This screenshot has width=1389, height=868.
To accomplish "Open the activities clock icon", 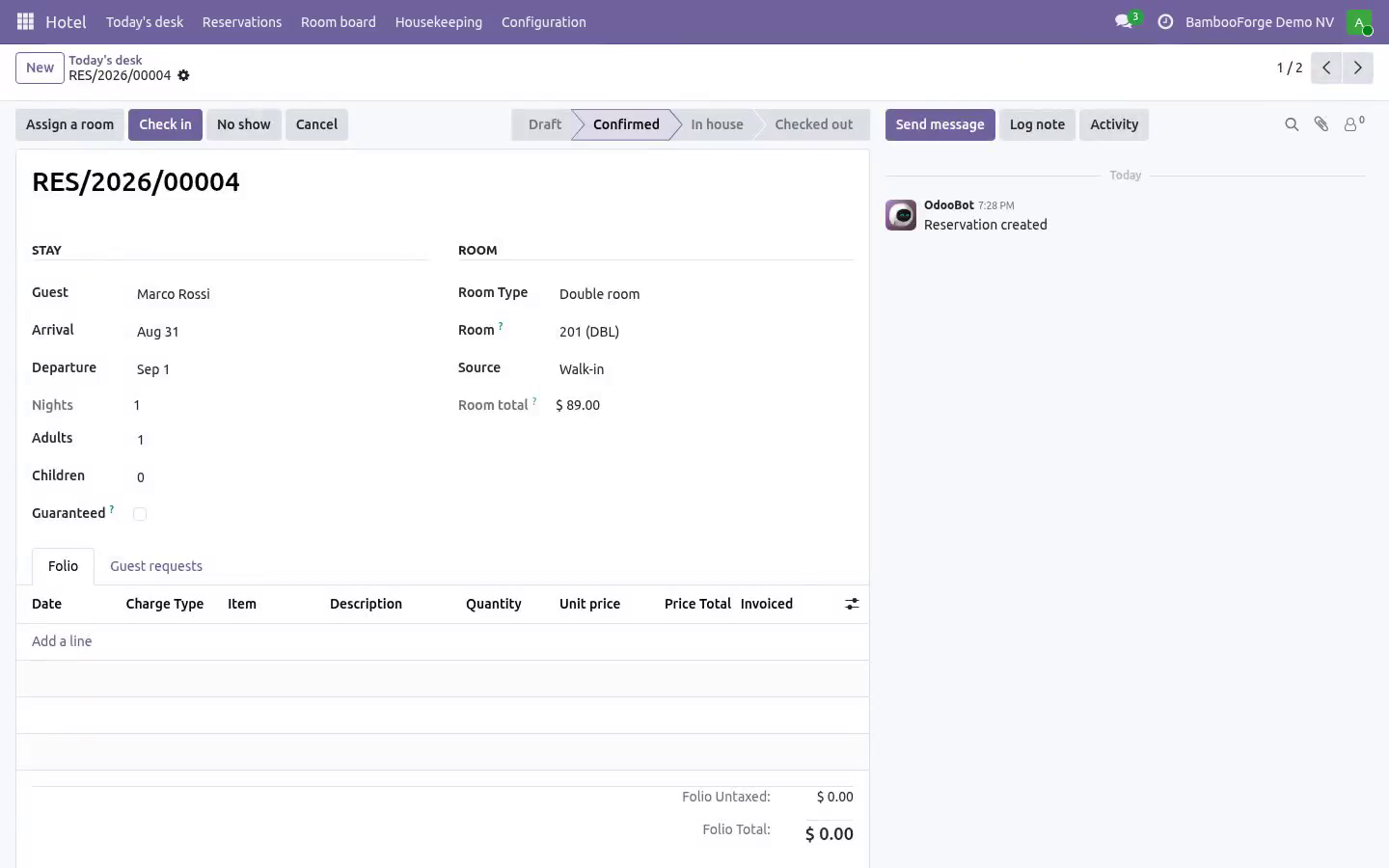I will [x=1165, y=21].
